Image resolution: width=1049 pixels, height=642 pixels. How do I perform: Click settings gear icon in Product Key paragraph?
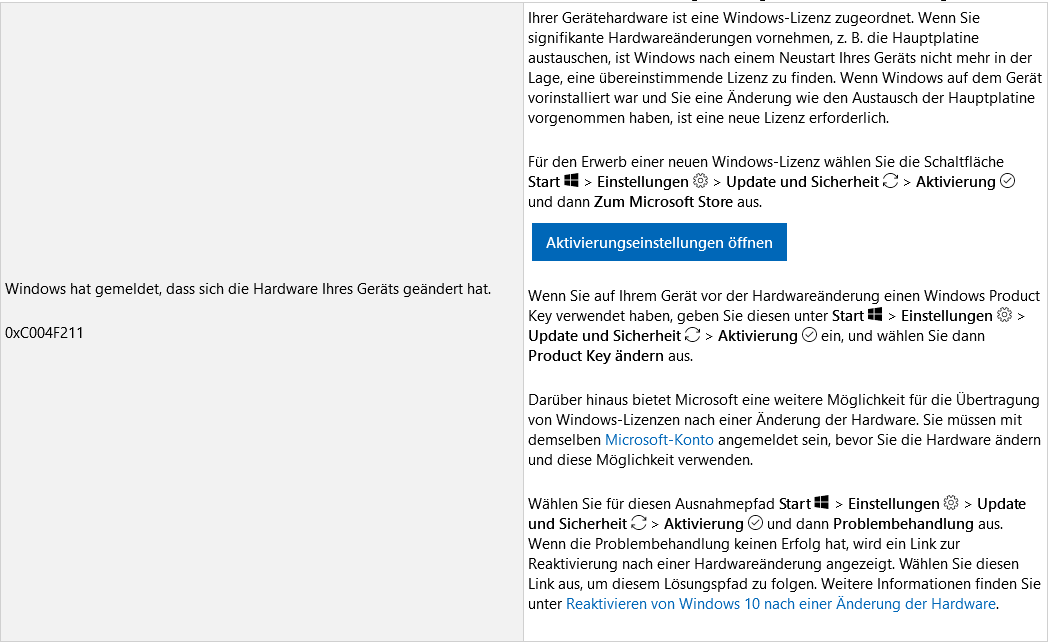(1004, 314)
